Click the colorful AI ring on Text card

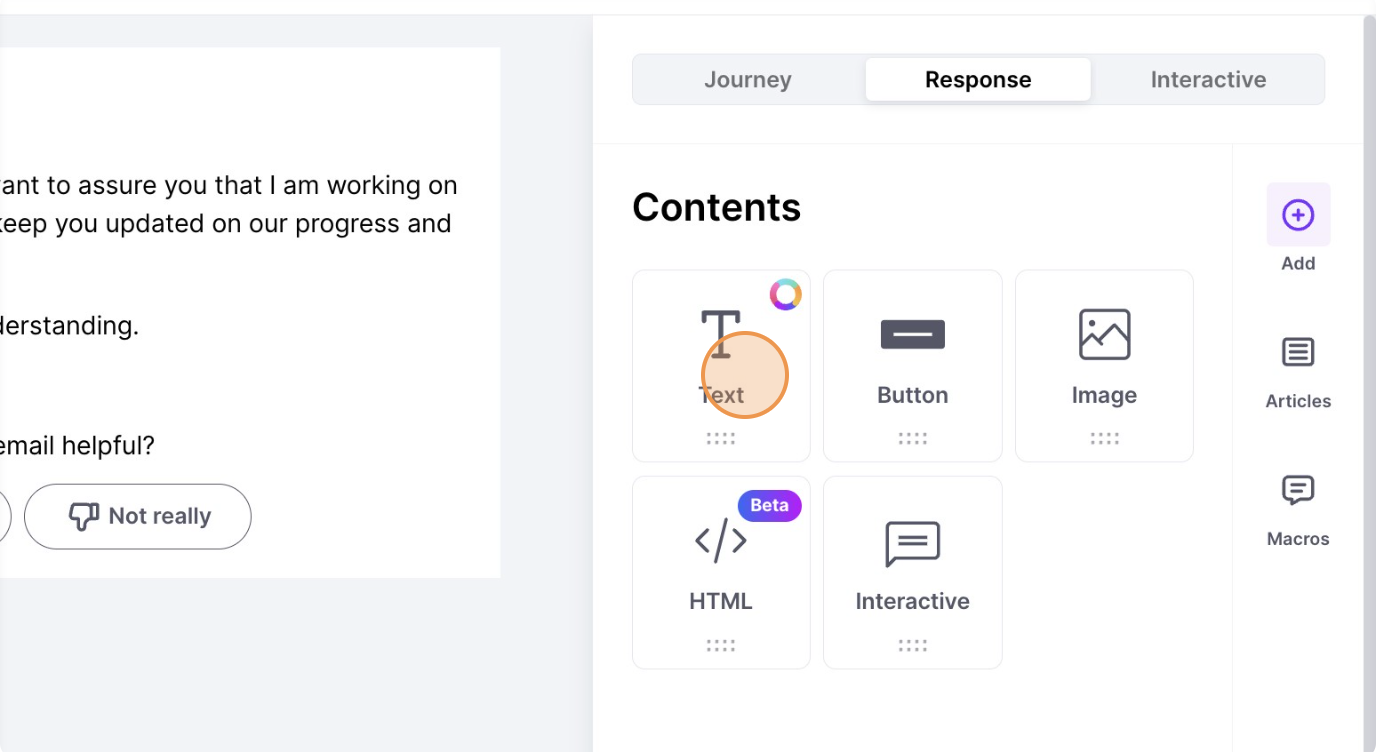coord(785,294)
